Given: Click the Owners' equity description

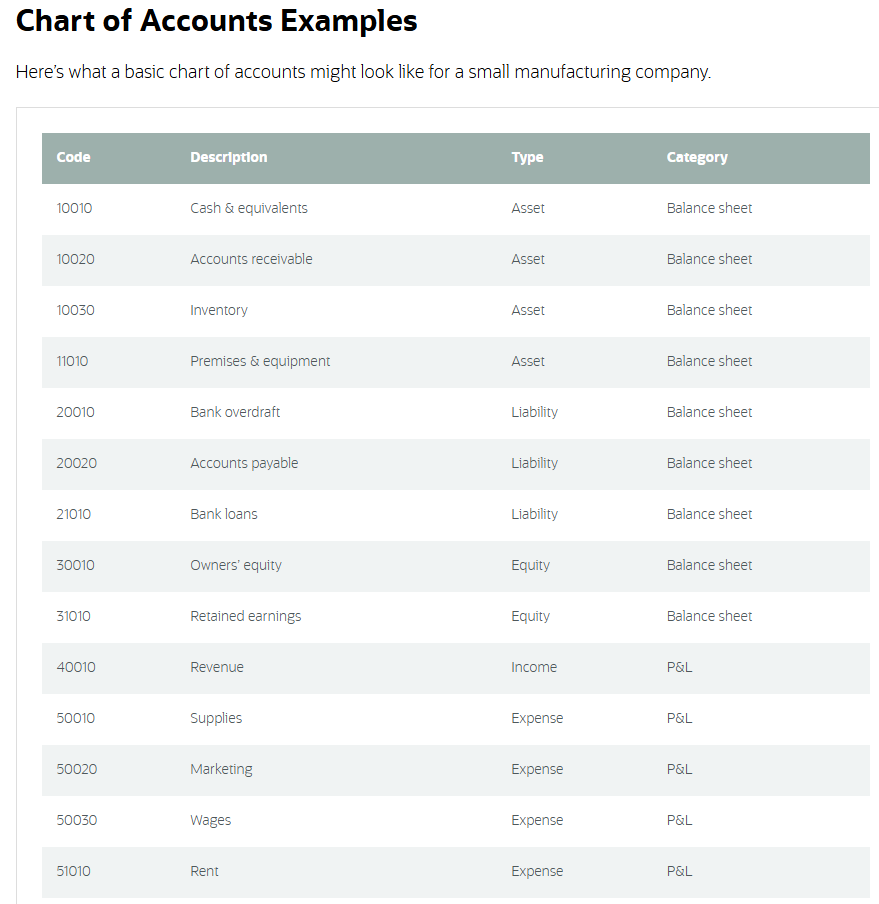Looking at the screenshot, I should [236, 565].
